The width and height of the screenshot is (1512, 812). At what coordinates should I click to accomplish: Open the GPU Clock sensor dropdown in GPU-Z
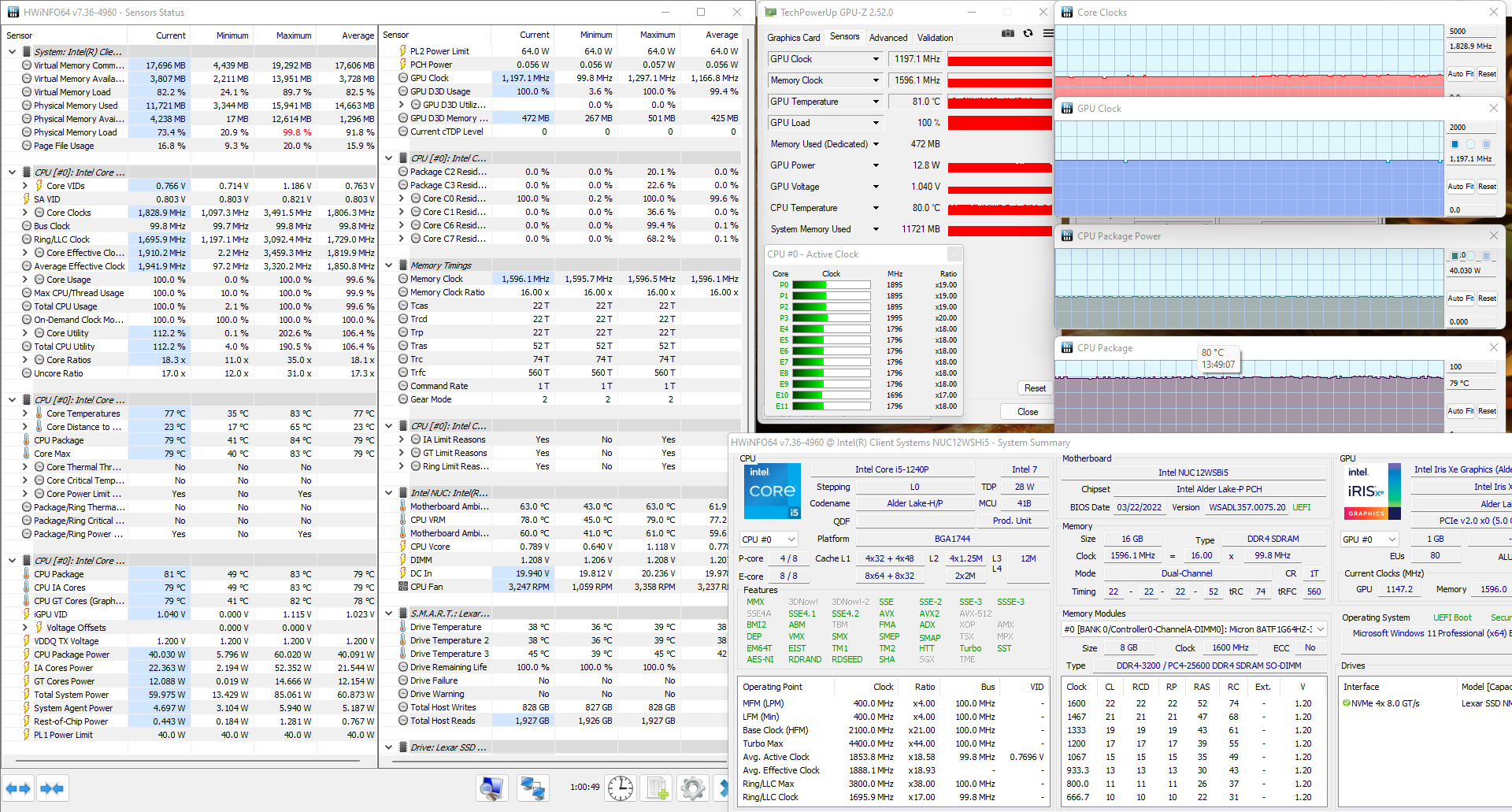[876, 59]
